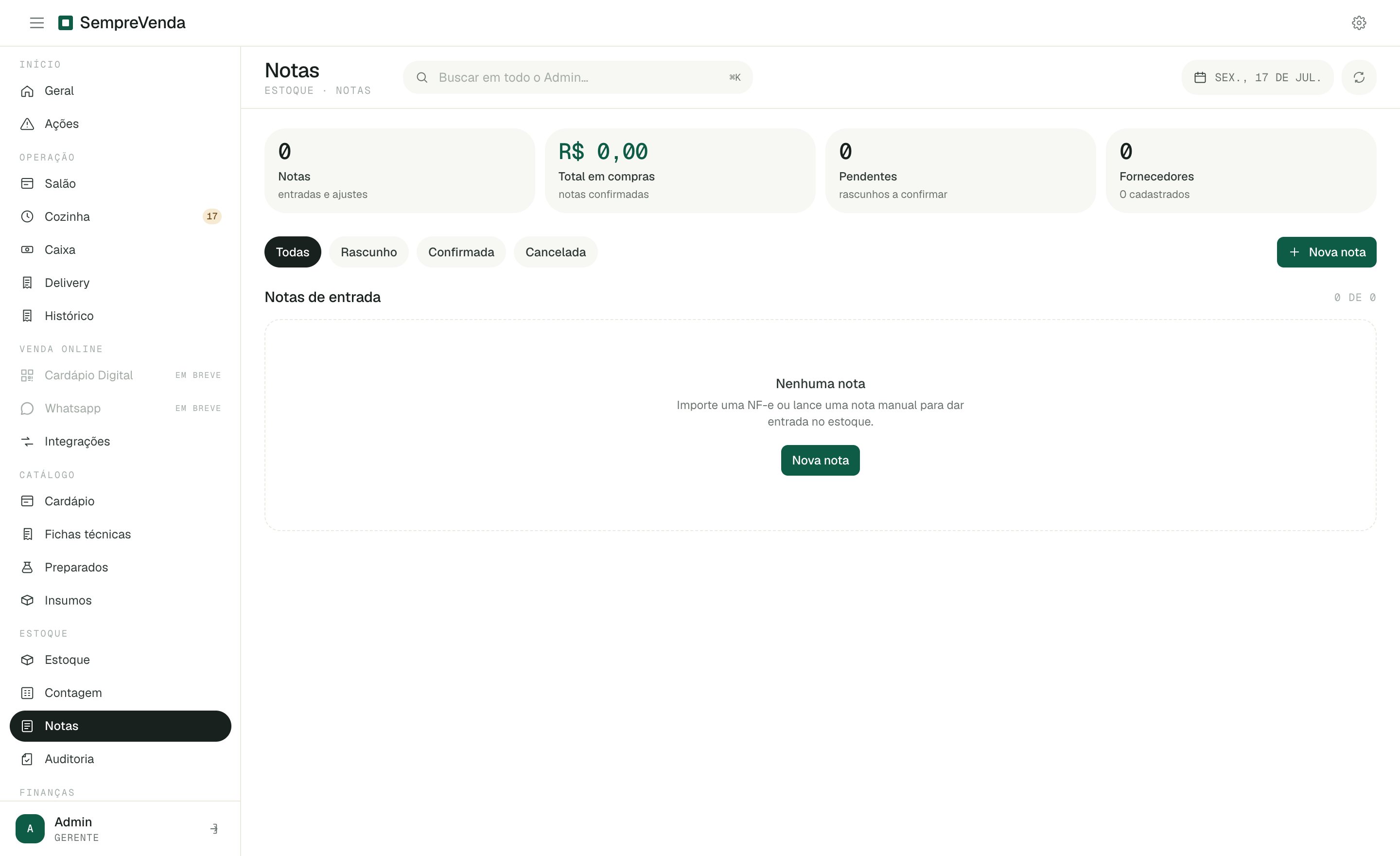Open the settings gear icon
This screenshot has height=856, width=1400.
click(1359, 23)
